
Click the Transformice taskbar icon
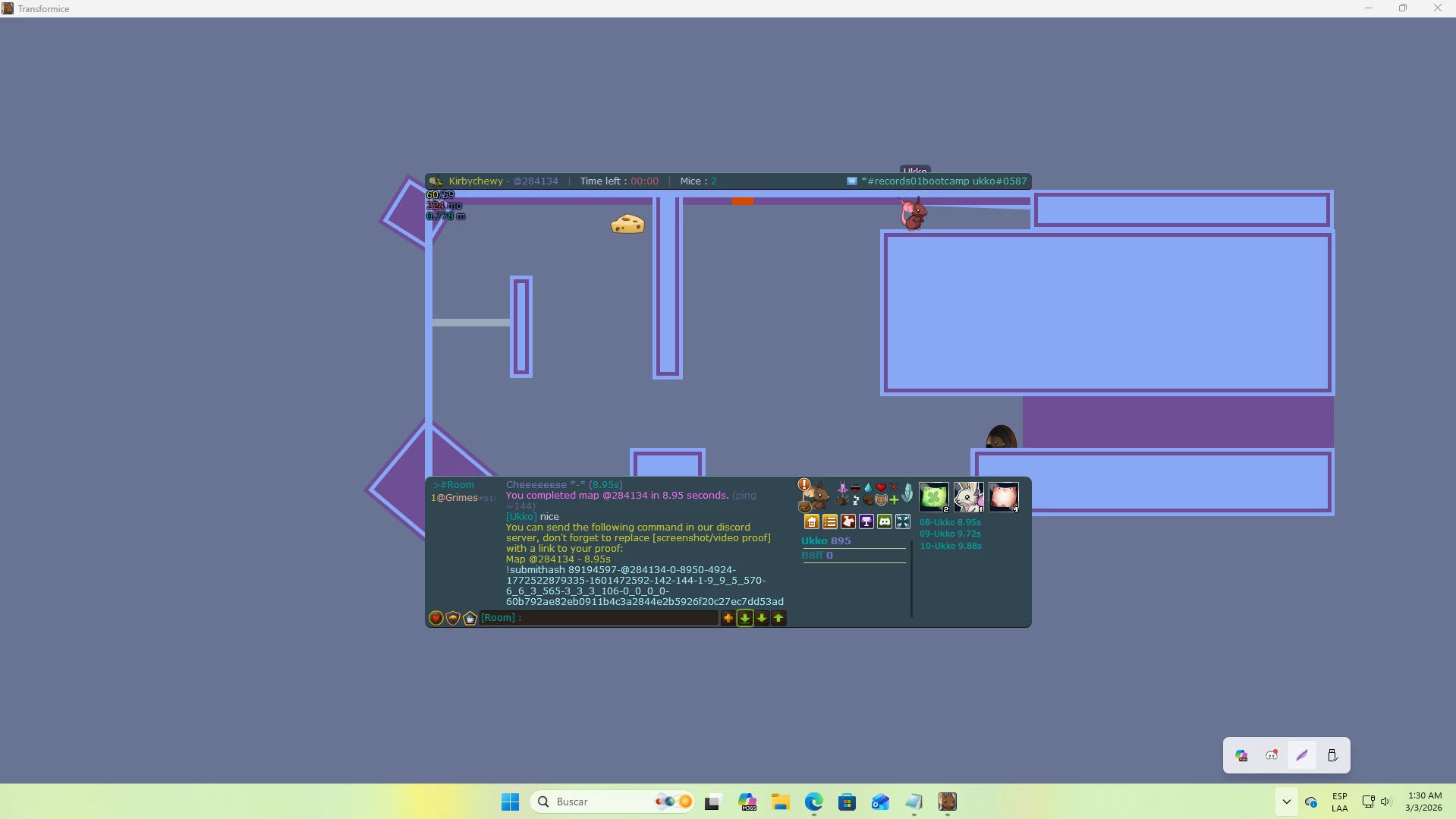click(948, 802)
